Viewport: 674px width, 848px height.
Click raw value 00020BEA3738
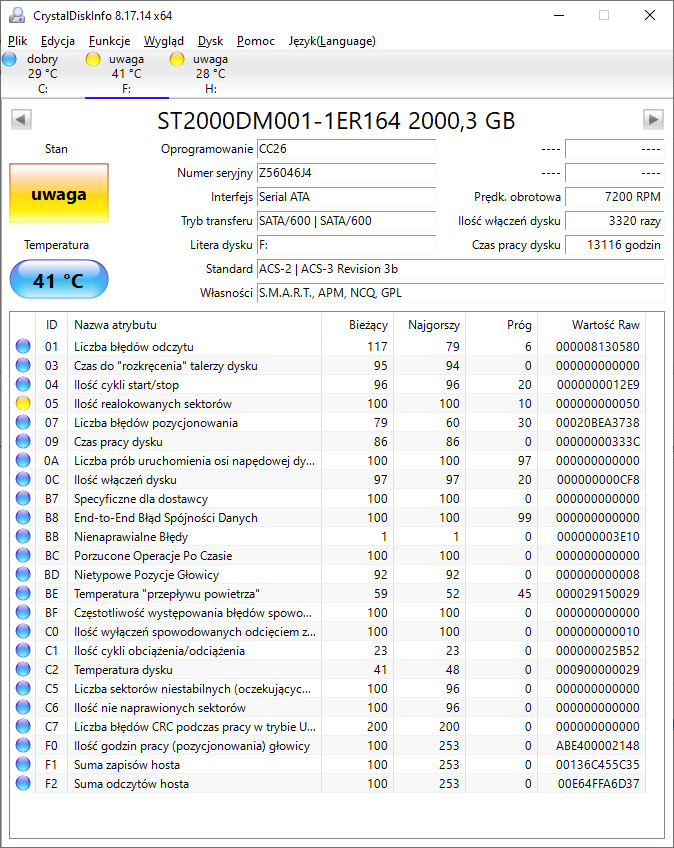597,422
